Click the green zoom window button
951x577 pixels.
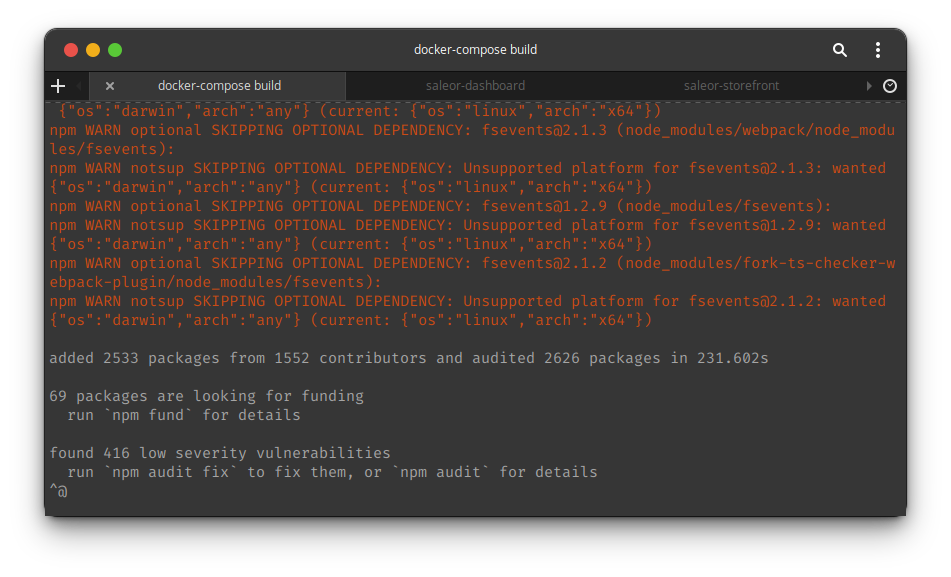click(115, 49)
